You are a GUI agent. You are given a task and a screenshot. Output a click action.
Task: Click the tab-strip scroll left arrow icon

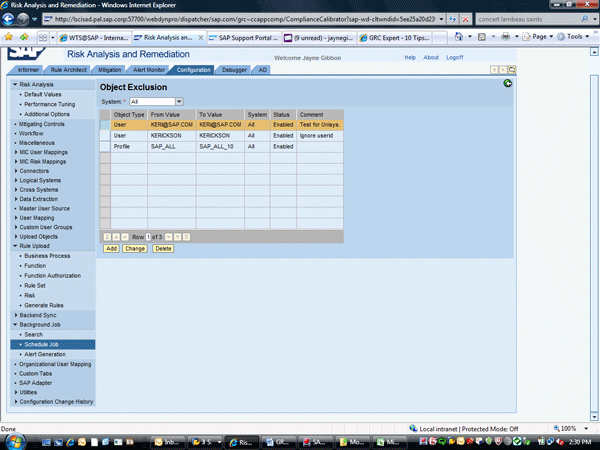[x=494, y=70]
